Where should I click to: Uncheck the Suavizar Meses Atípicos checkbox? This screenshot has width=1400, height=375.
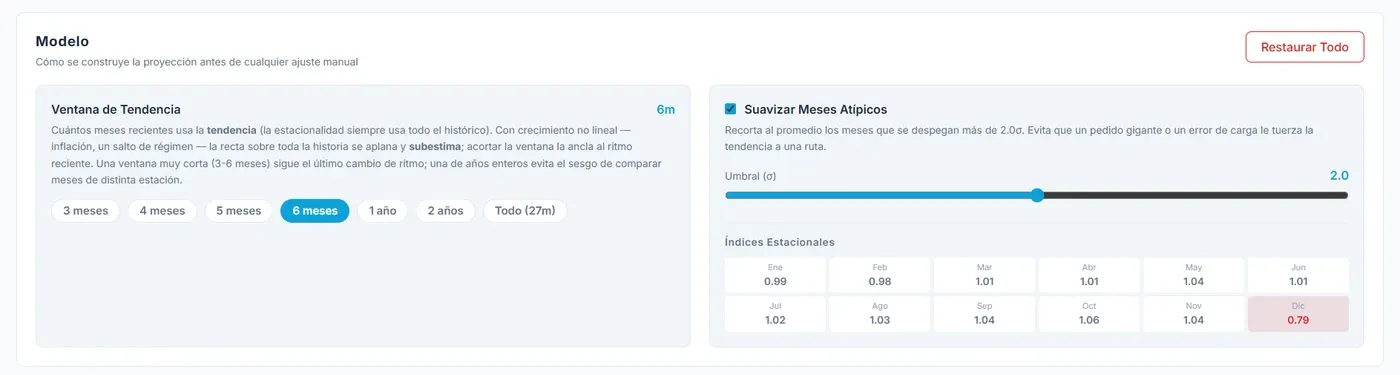click(731, 109)
